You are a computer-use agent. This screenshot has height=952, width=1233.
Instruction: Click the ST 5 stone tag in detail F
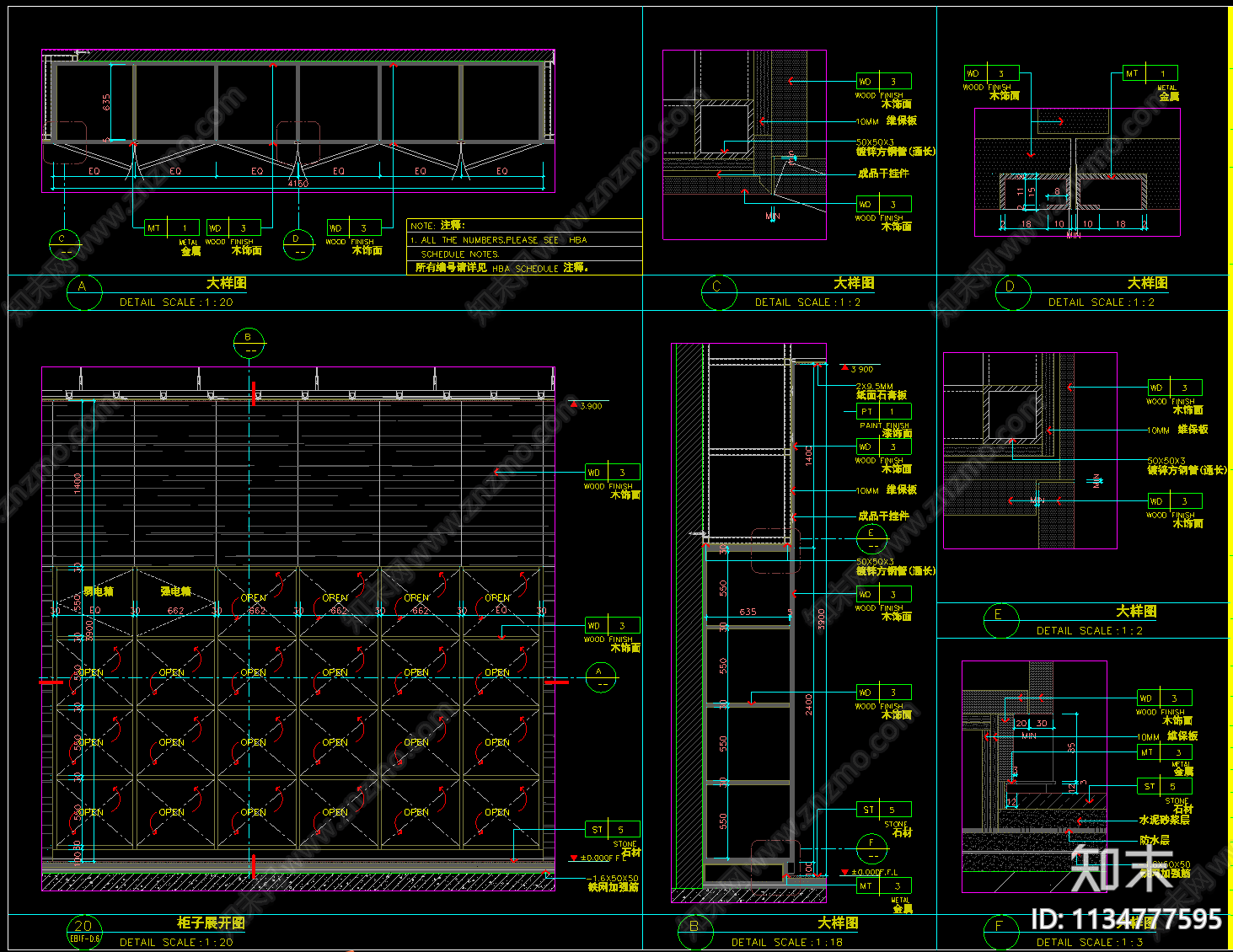pos(1164,787)
